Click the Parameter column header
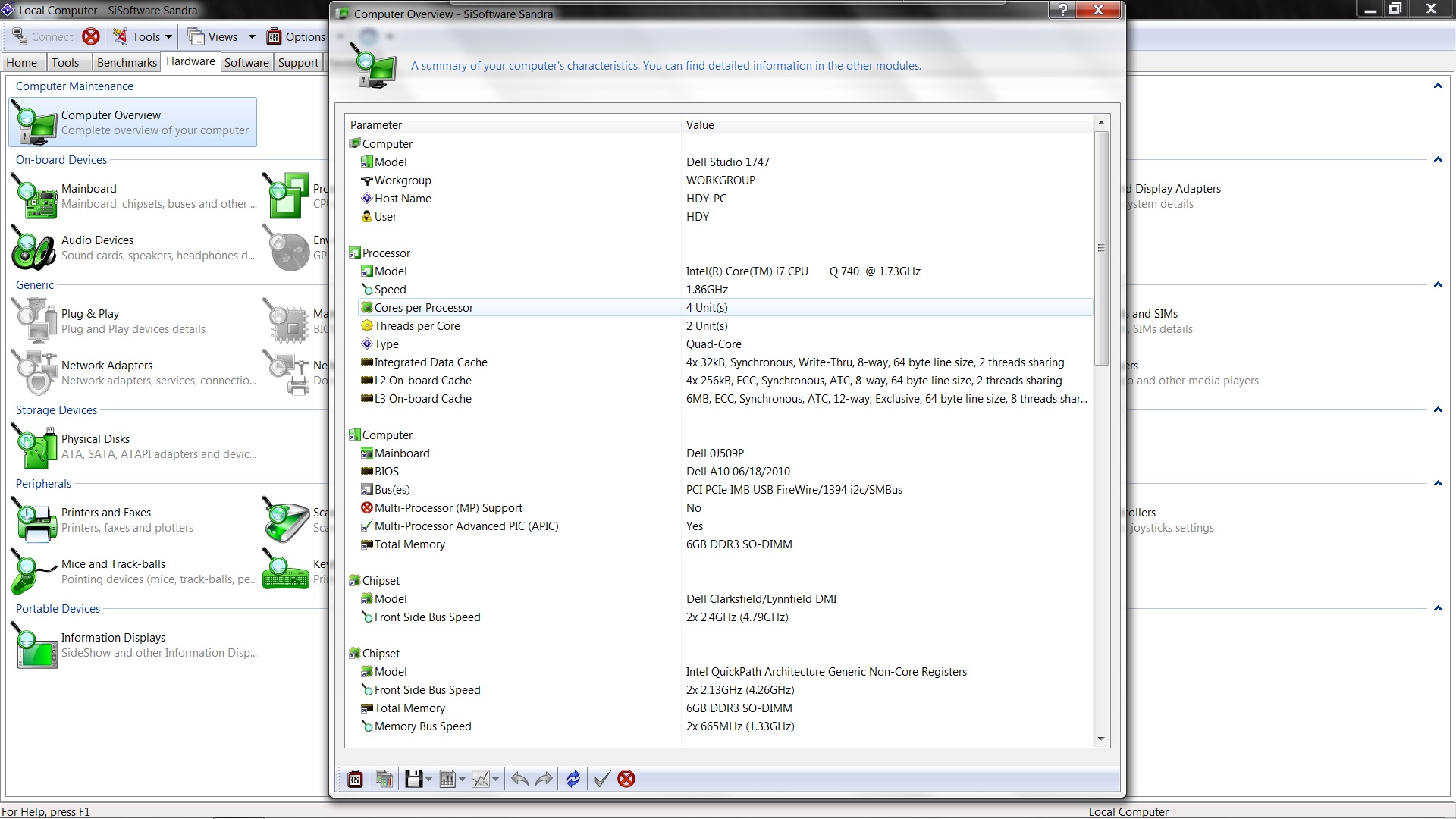This screenshot has height=819, width=1456. pos(513,124)
